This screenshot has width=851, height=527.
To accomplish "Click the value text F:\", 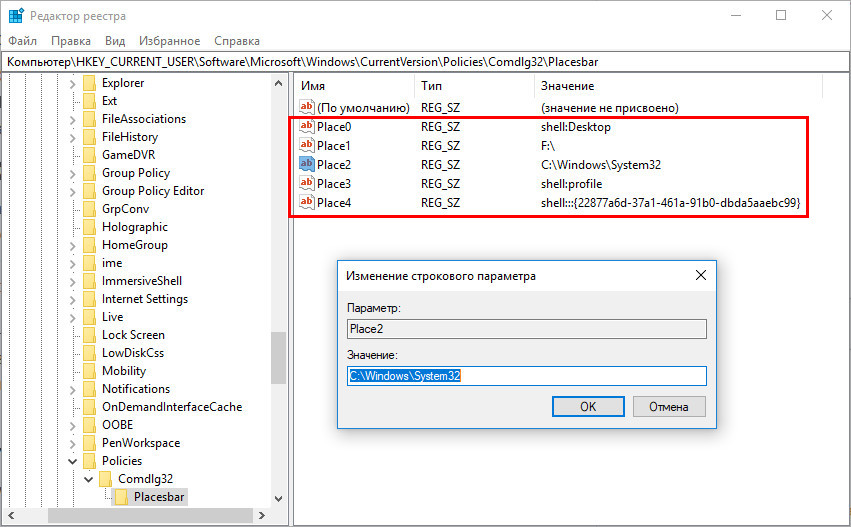I will [548, 145].
